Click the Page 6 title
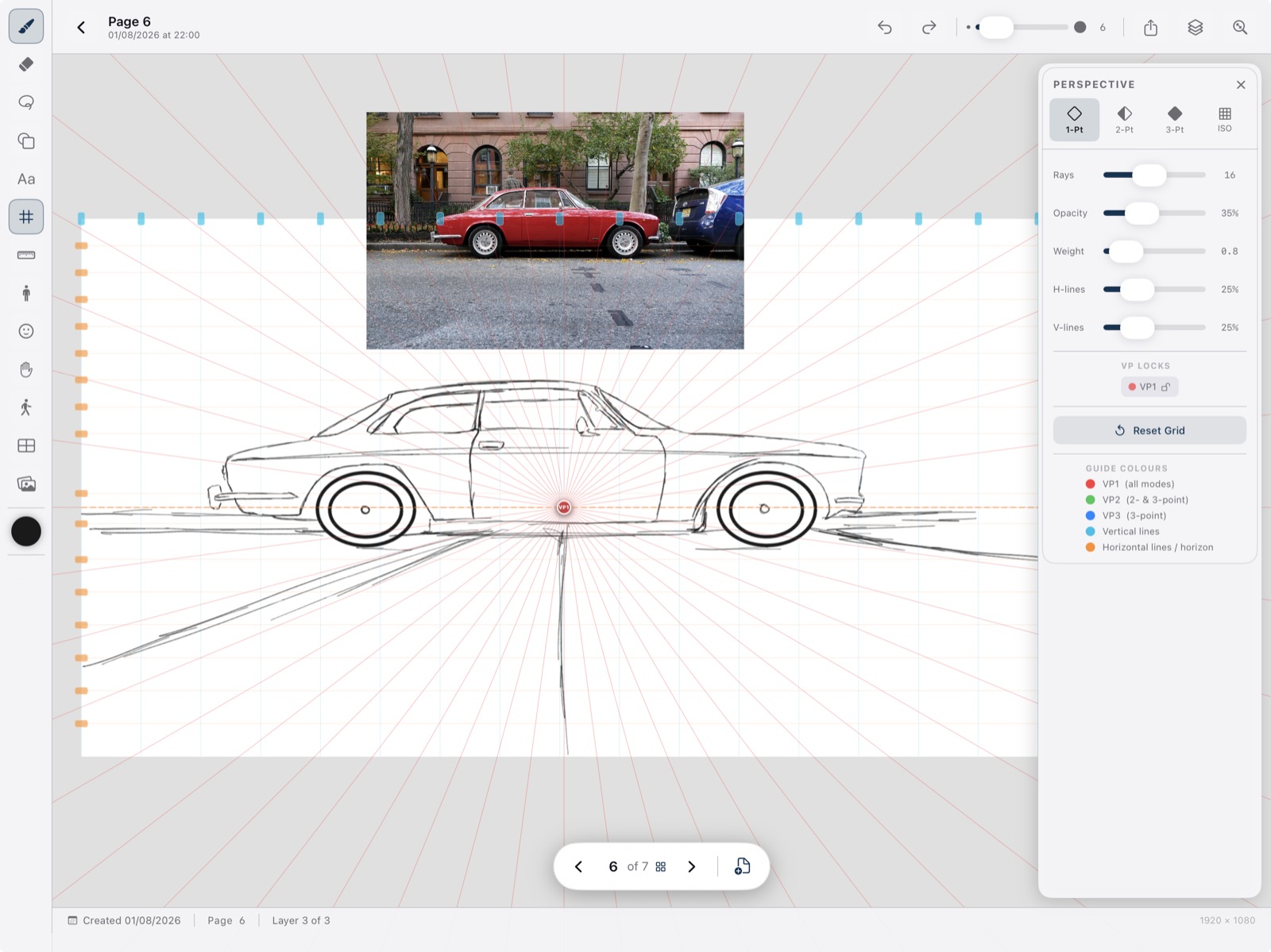 tap(129, 21)
